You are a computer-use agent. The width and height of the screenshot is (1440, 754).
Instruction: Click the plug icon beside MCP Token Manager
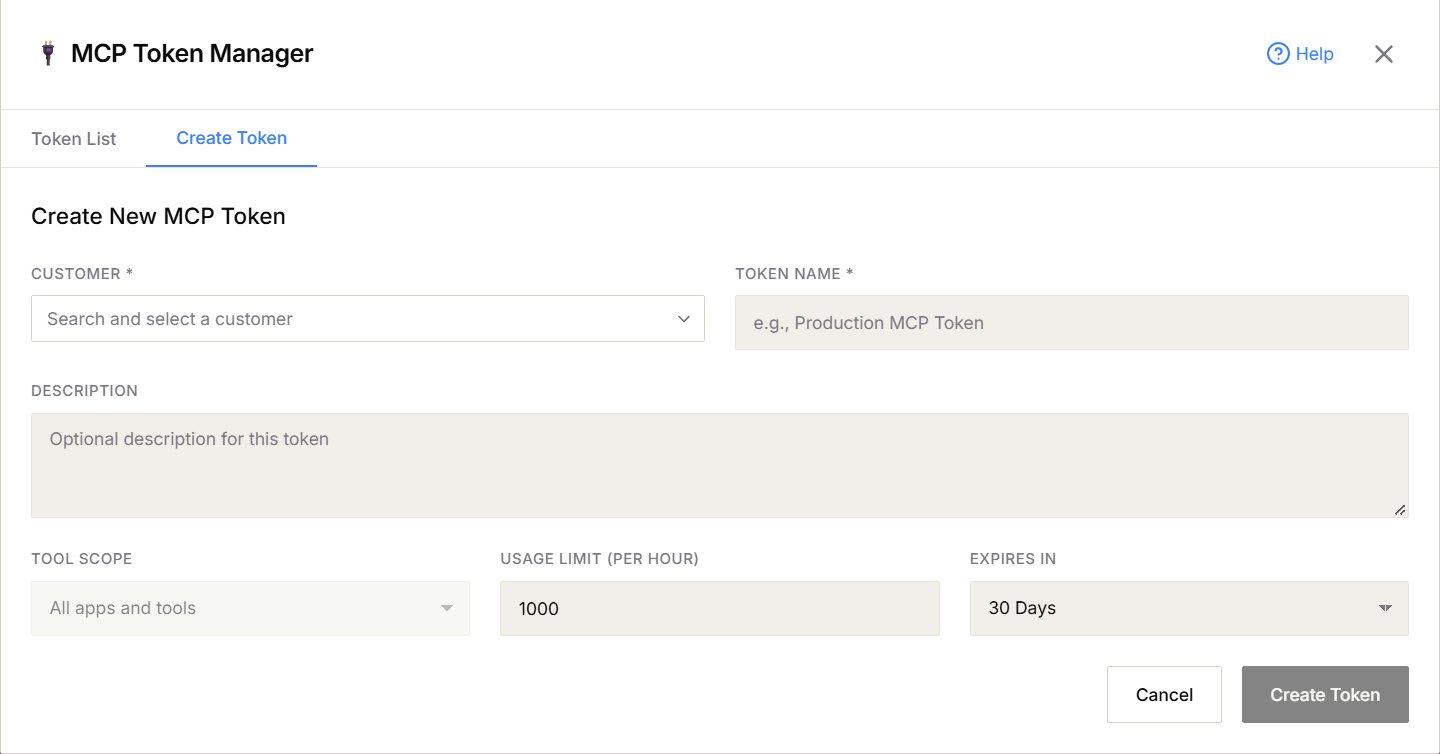coord(48,54)
